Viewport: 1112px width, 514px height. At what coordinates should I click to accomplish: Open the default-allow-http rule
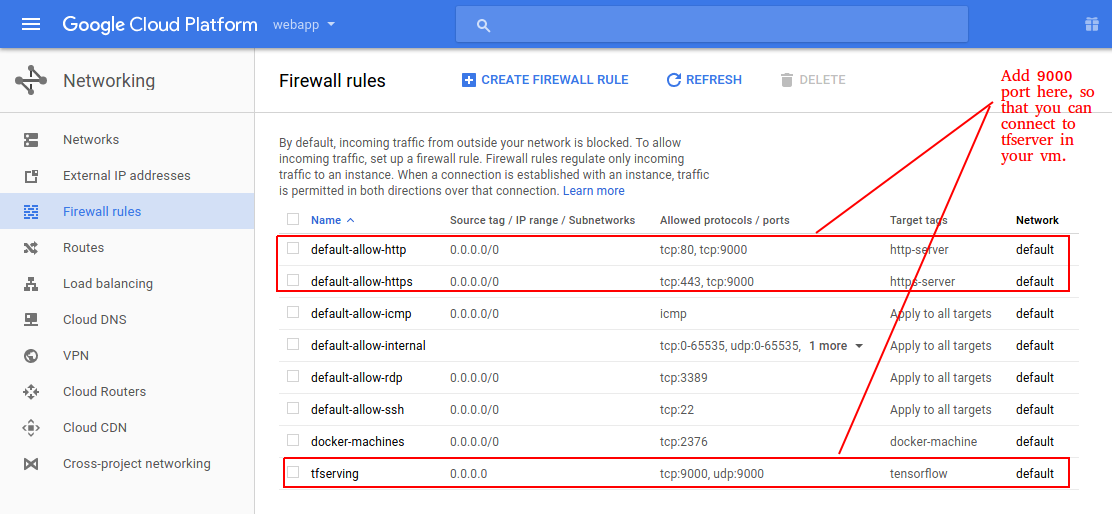(358, 250)
